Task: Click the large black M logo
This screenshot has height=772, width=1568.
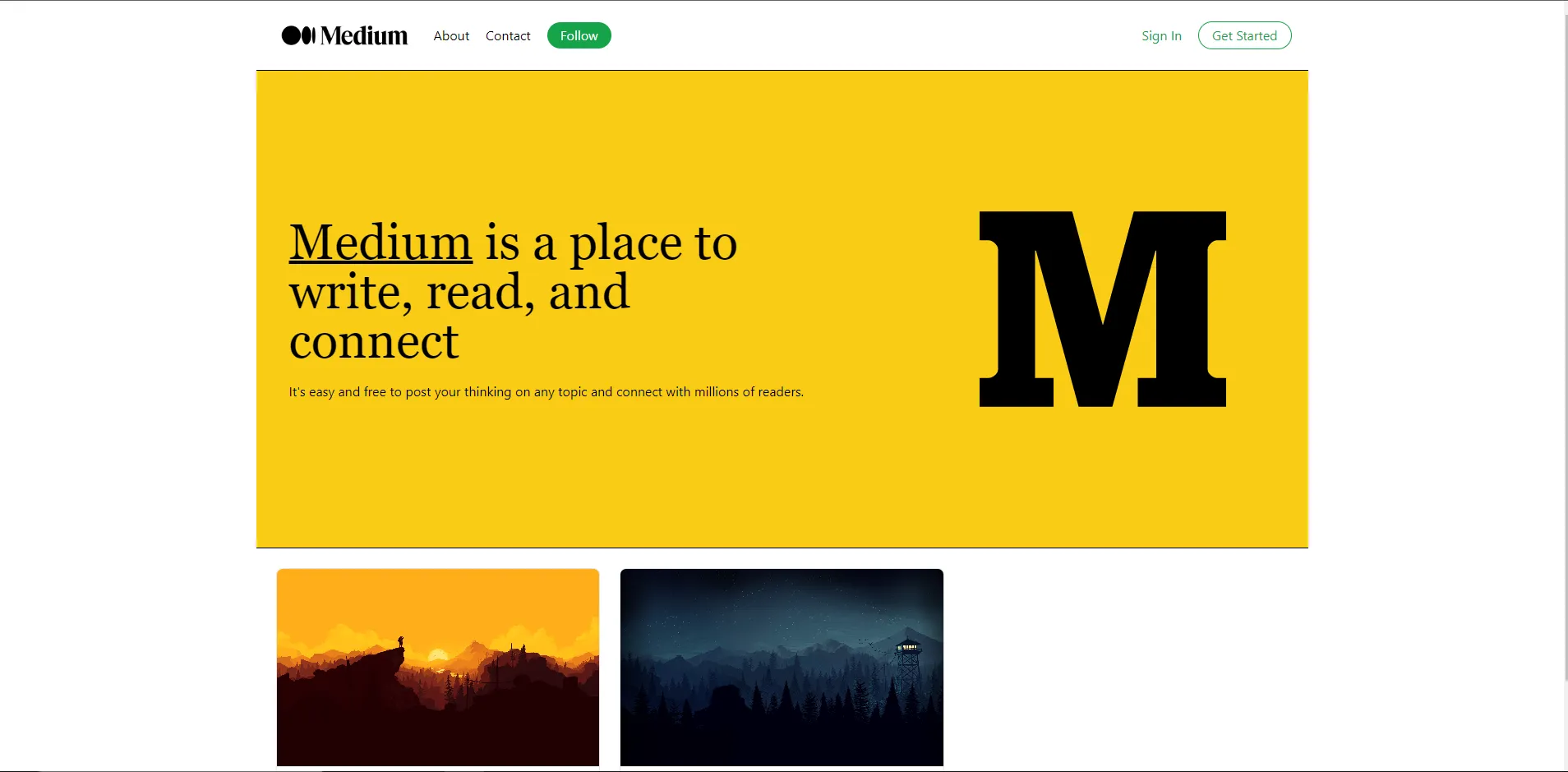Action: pos(1103,309)
